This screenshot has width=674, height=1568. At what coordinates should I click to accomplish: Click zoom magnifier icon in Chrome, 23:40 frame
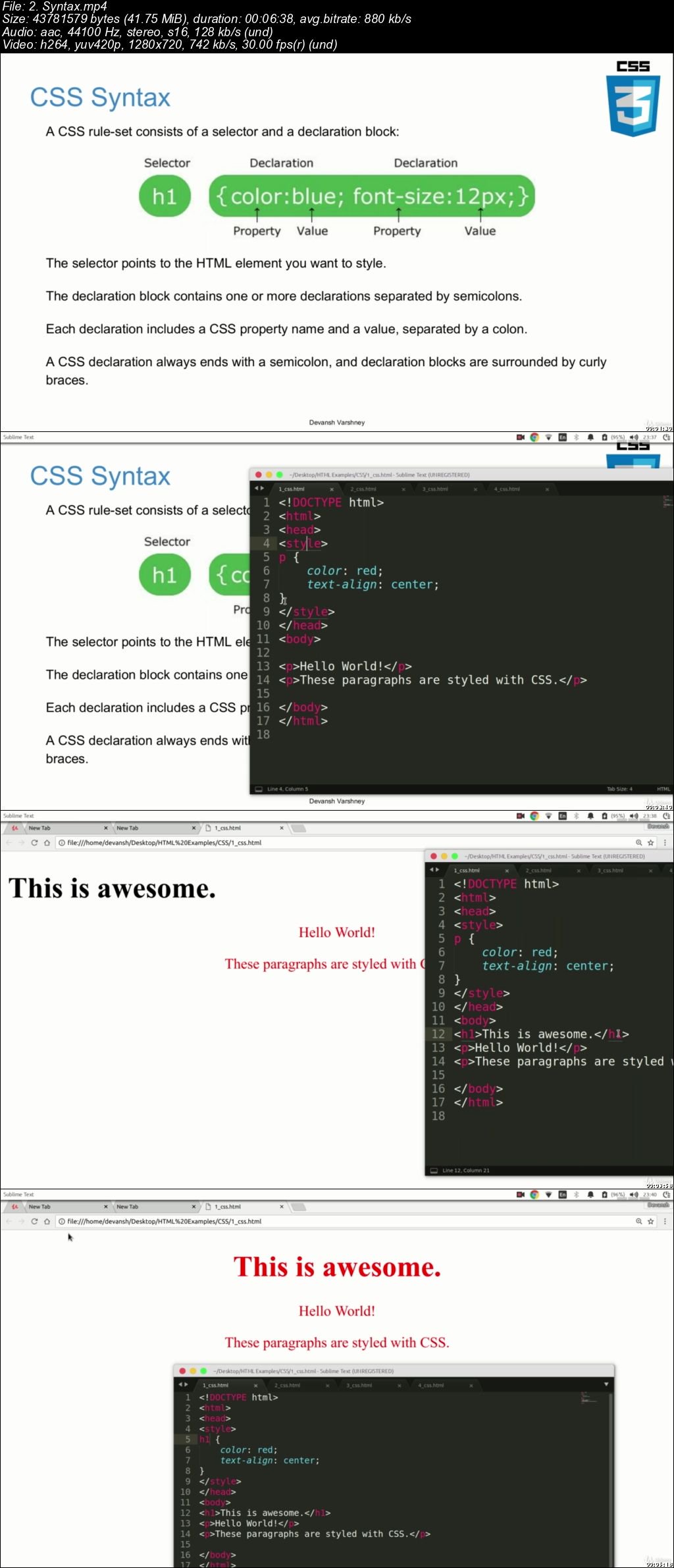(638, 1221)
